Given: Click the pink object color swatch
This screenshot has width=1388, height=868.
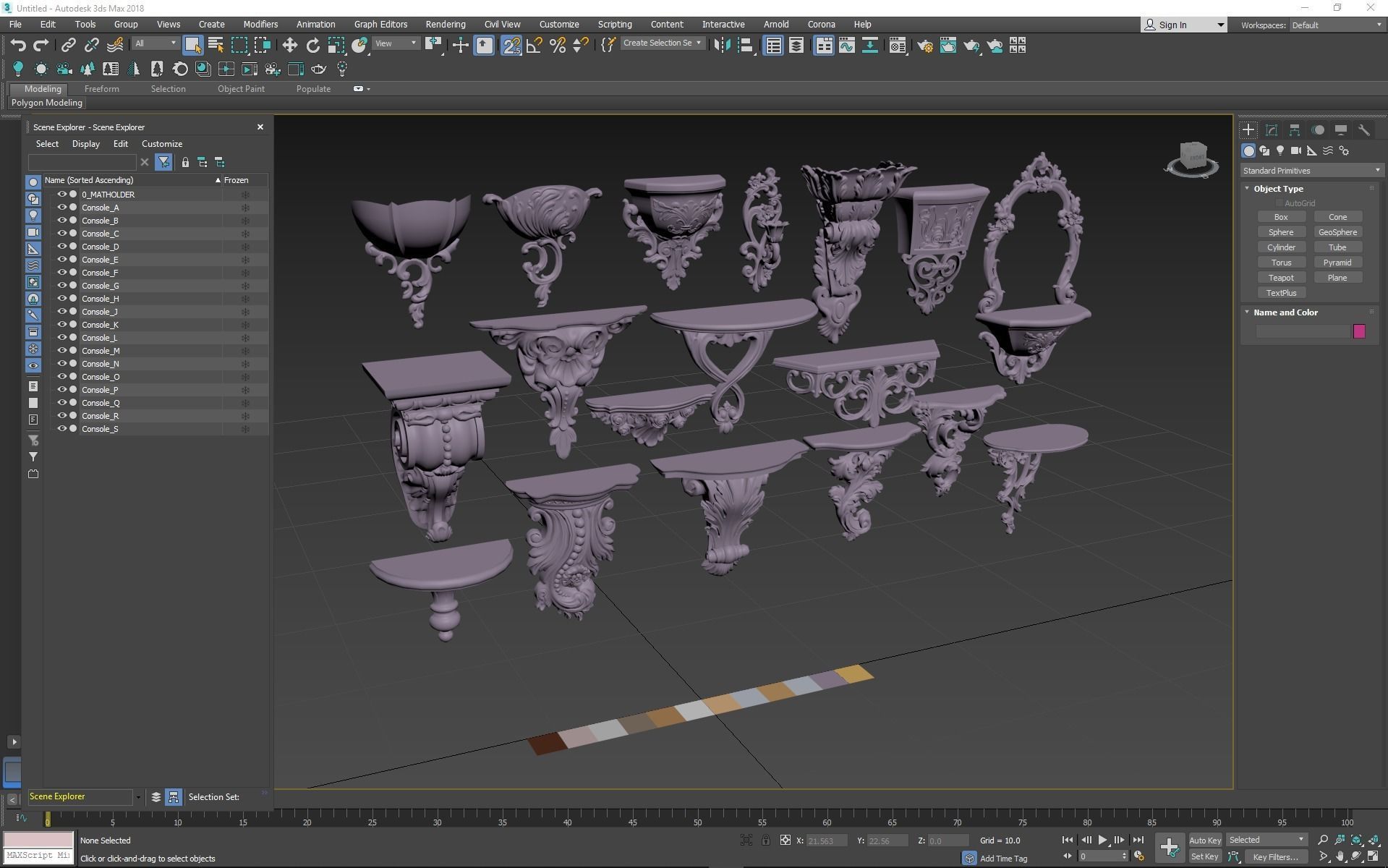Looking at the screenshot, I should tap(1359, 331).
